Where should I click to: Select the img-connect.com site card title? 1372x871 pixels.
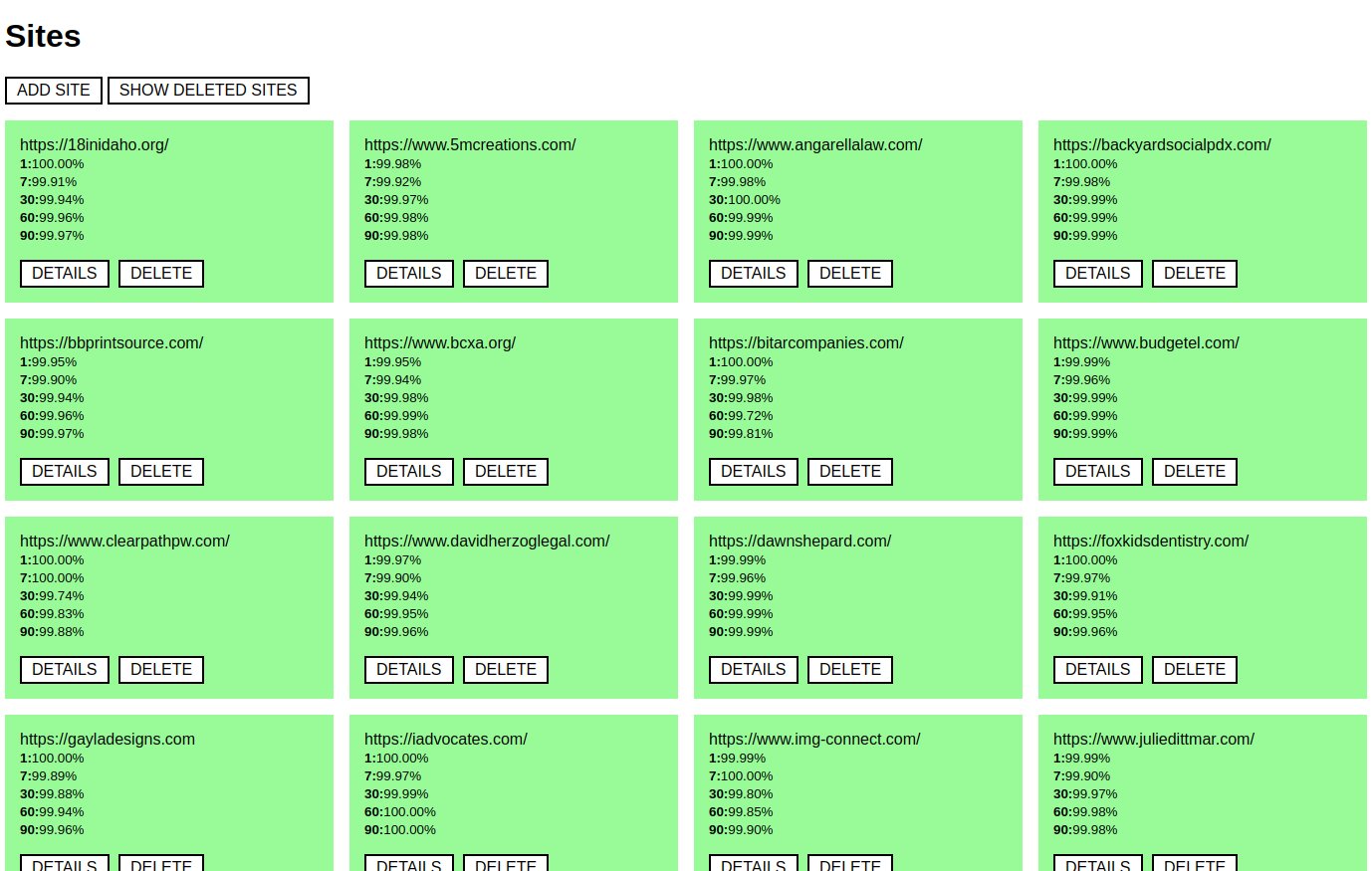813,739
